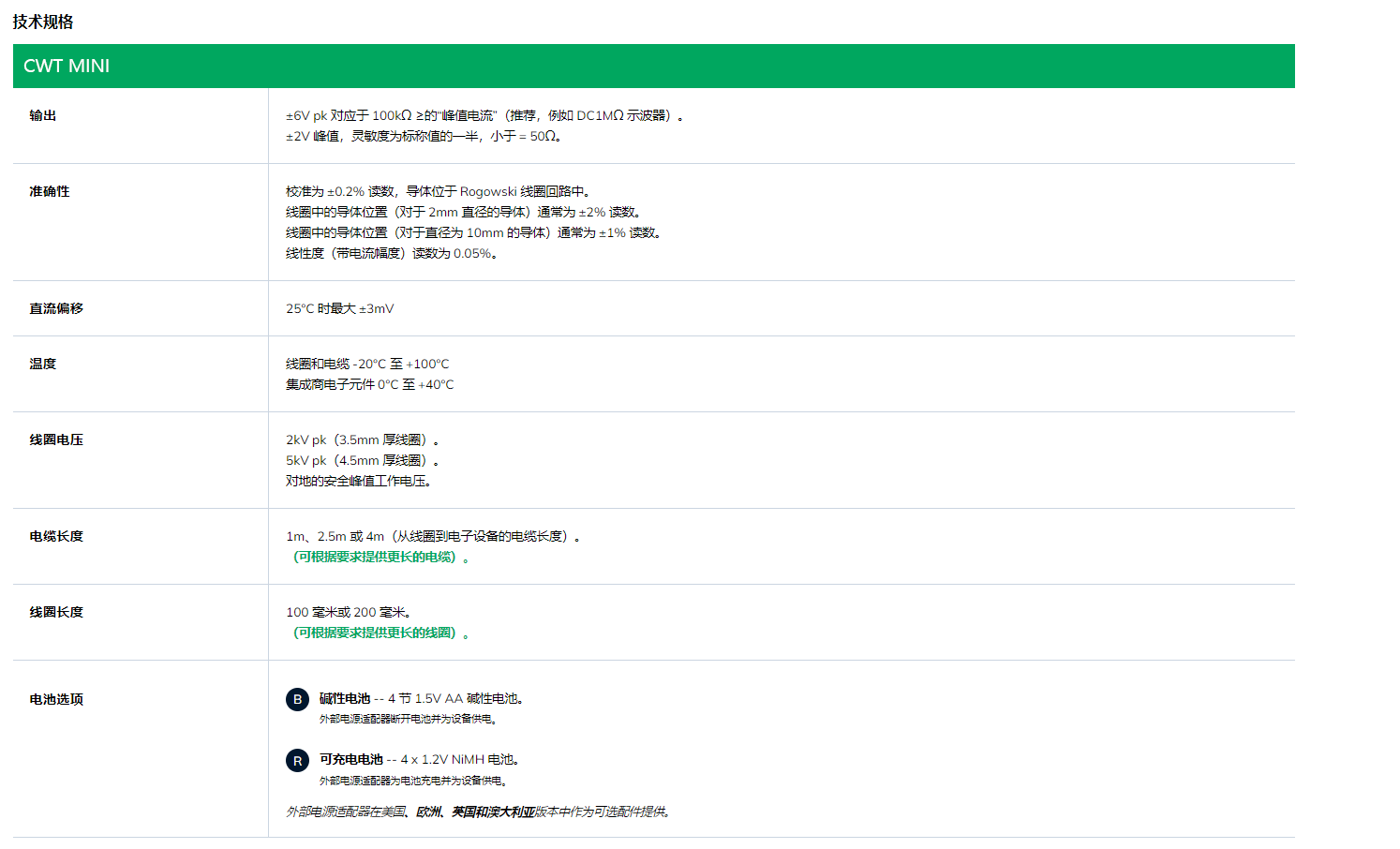Click 线圈和电缆 -20°C 至 +100°C
This screenshot has width=1400, height=849.
coord(367,364)
